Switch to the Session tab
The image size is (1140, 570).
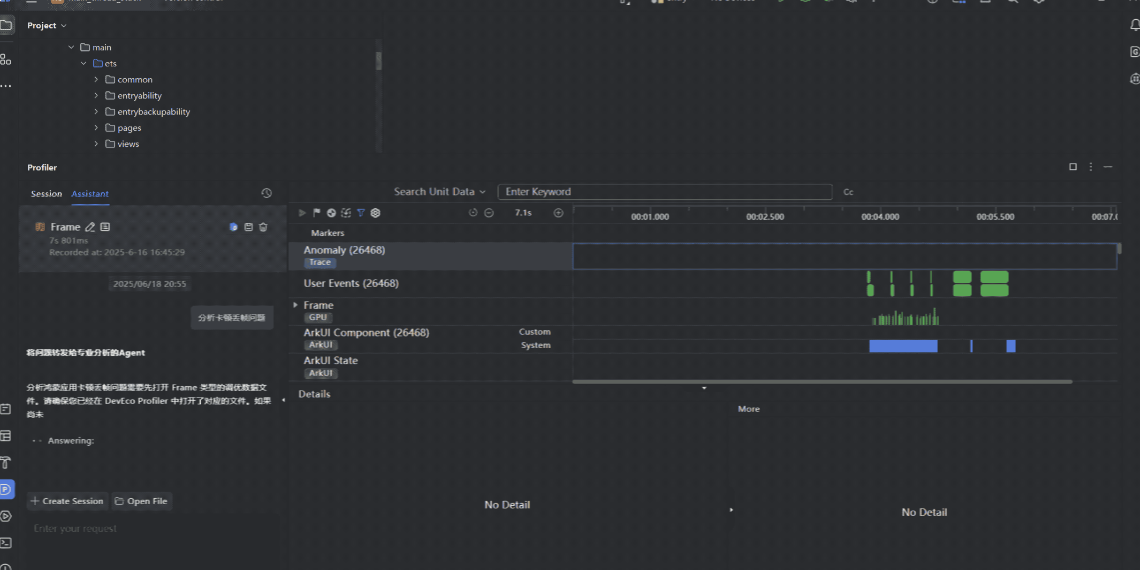point(46,194)
